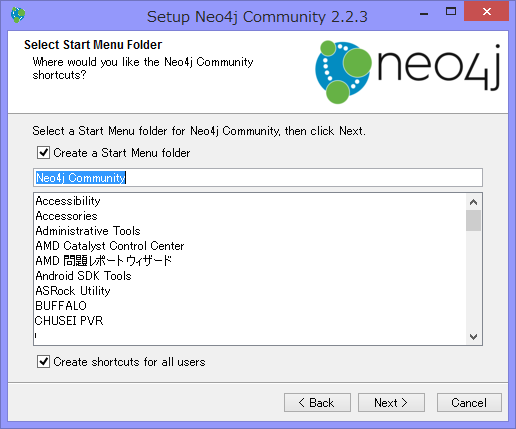Click the folder list scroll down arrow

pyautogui.click(x=473, y=337)
